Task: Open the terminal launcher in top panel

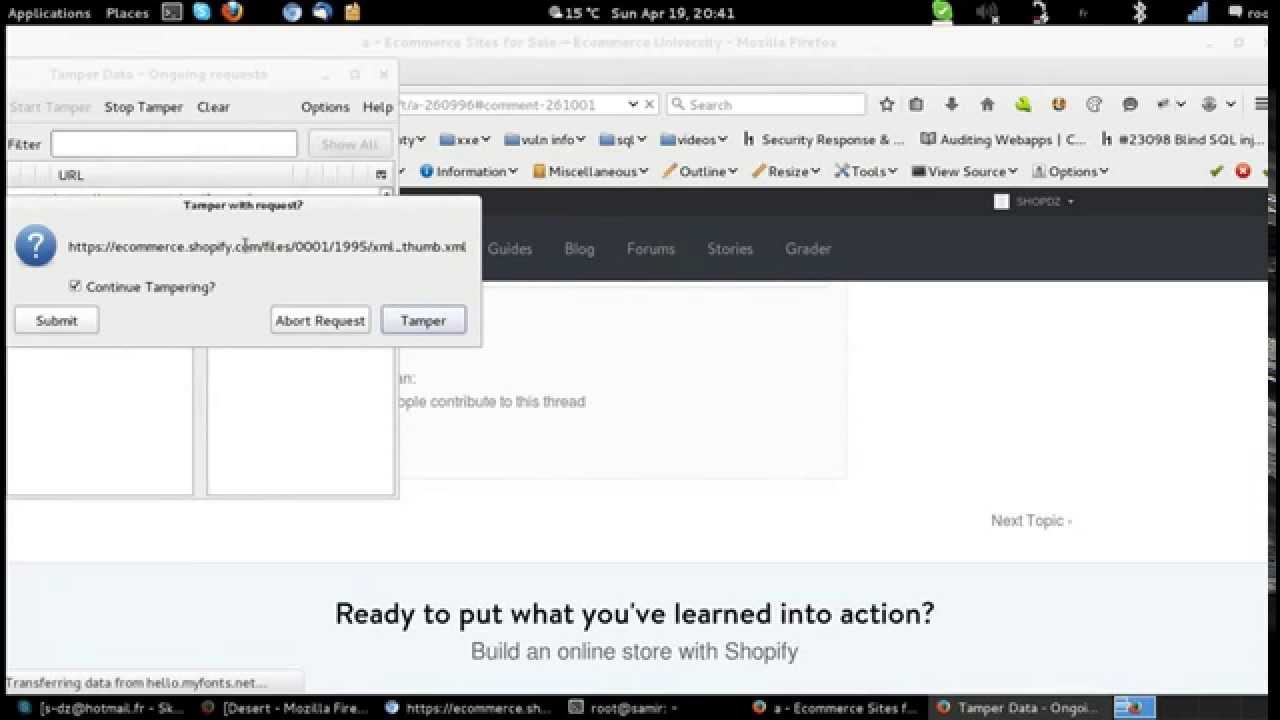Action: (x=172, y=13)
